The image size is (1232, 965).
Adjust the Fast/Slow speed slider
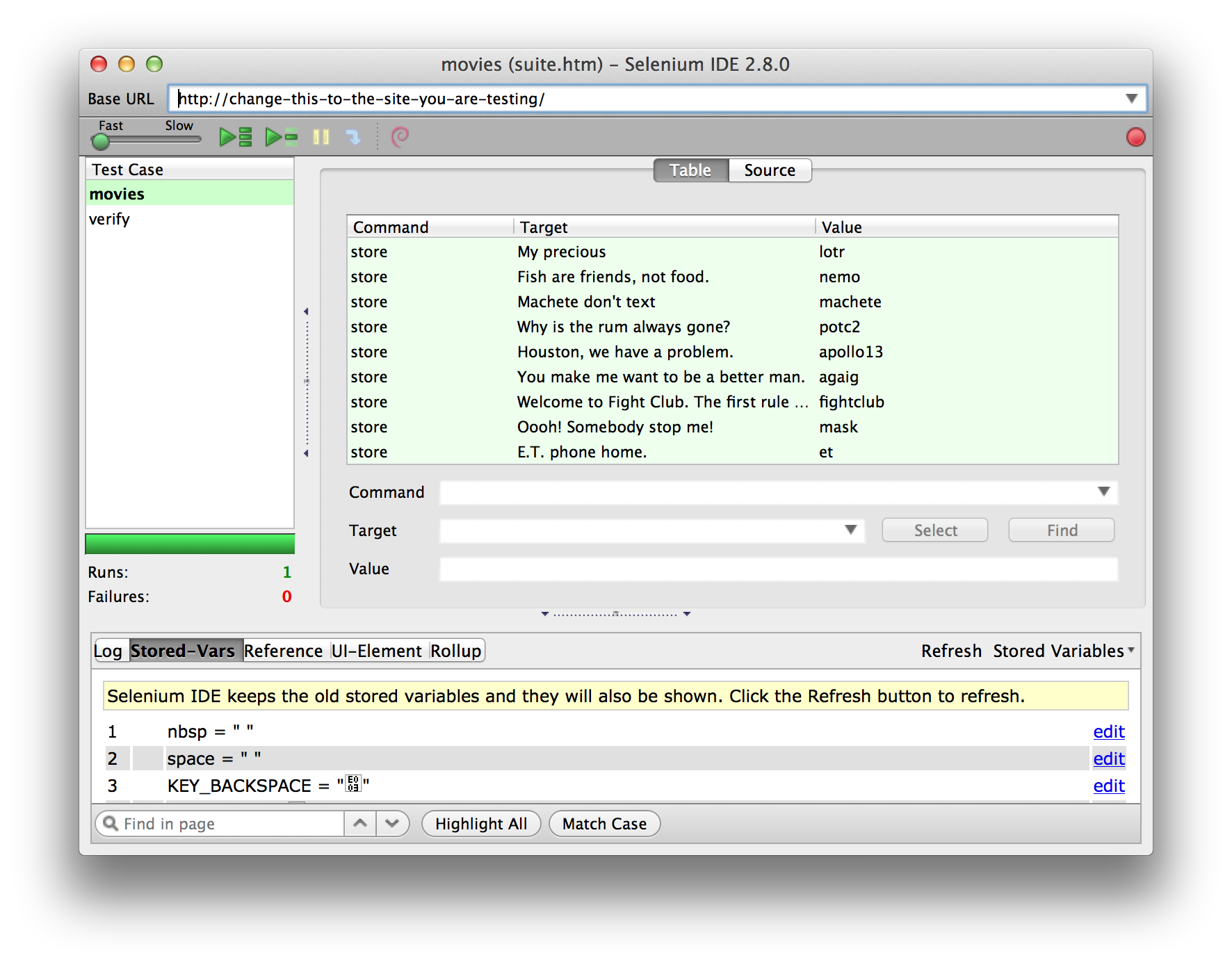(x=101, y=141)
